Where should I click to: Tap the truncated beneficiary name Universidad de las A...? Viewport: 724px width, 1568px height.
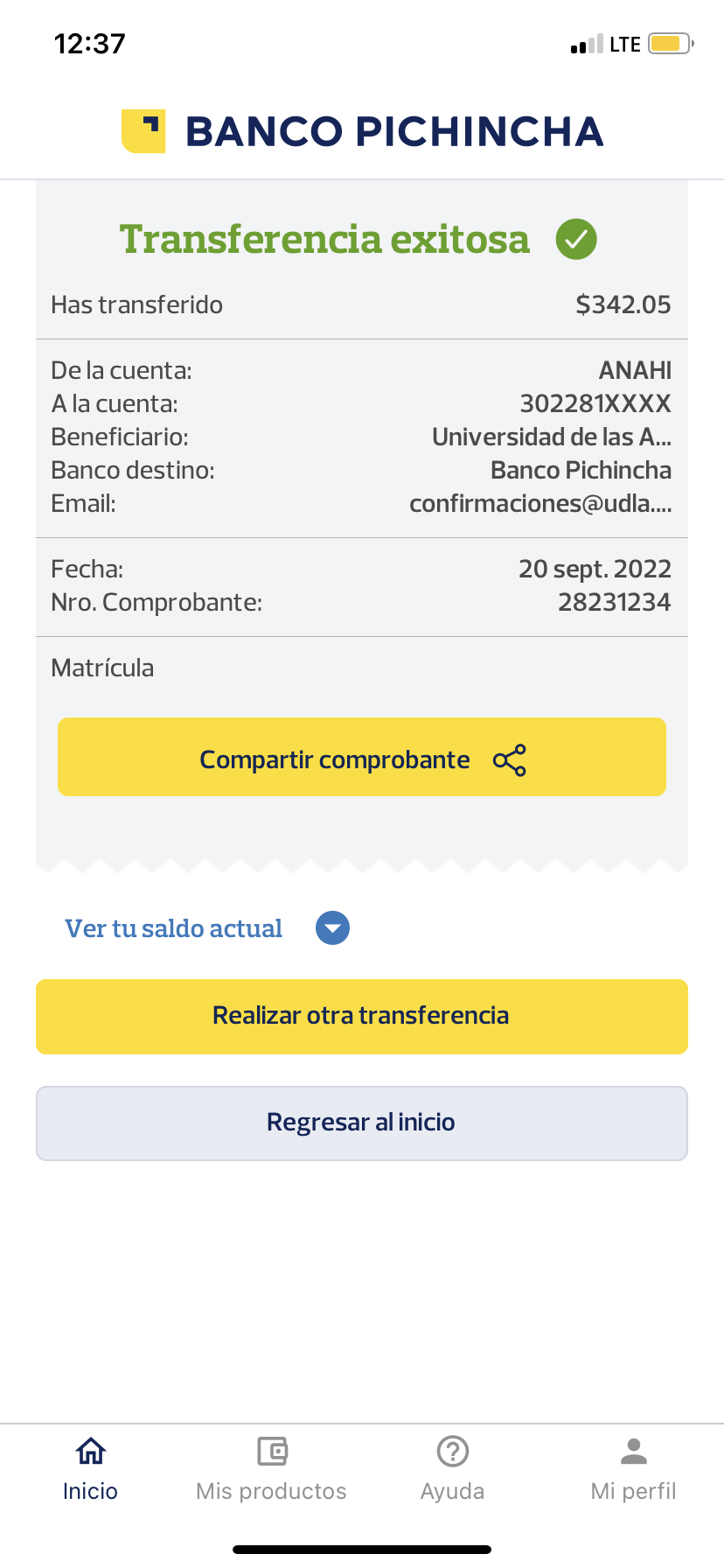[x=551, y=437]
